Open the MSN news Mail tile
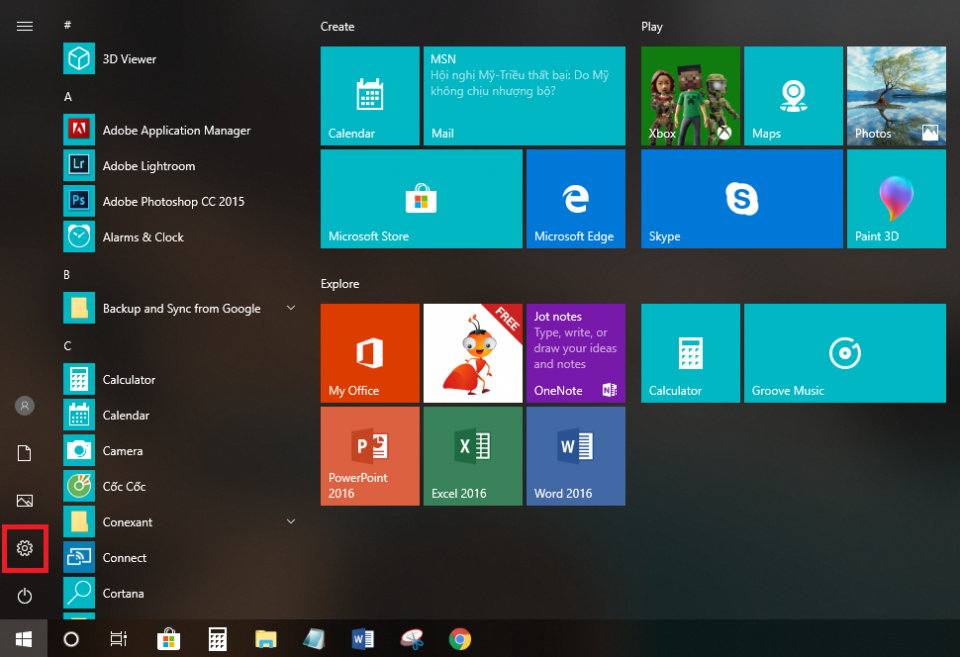Image resolution: width=960 pixels, height=657 pixels. 524,95
